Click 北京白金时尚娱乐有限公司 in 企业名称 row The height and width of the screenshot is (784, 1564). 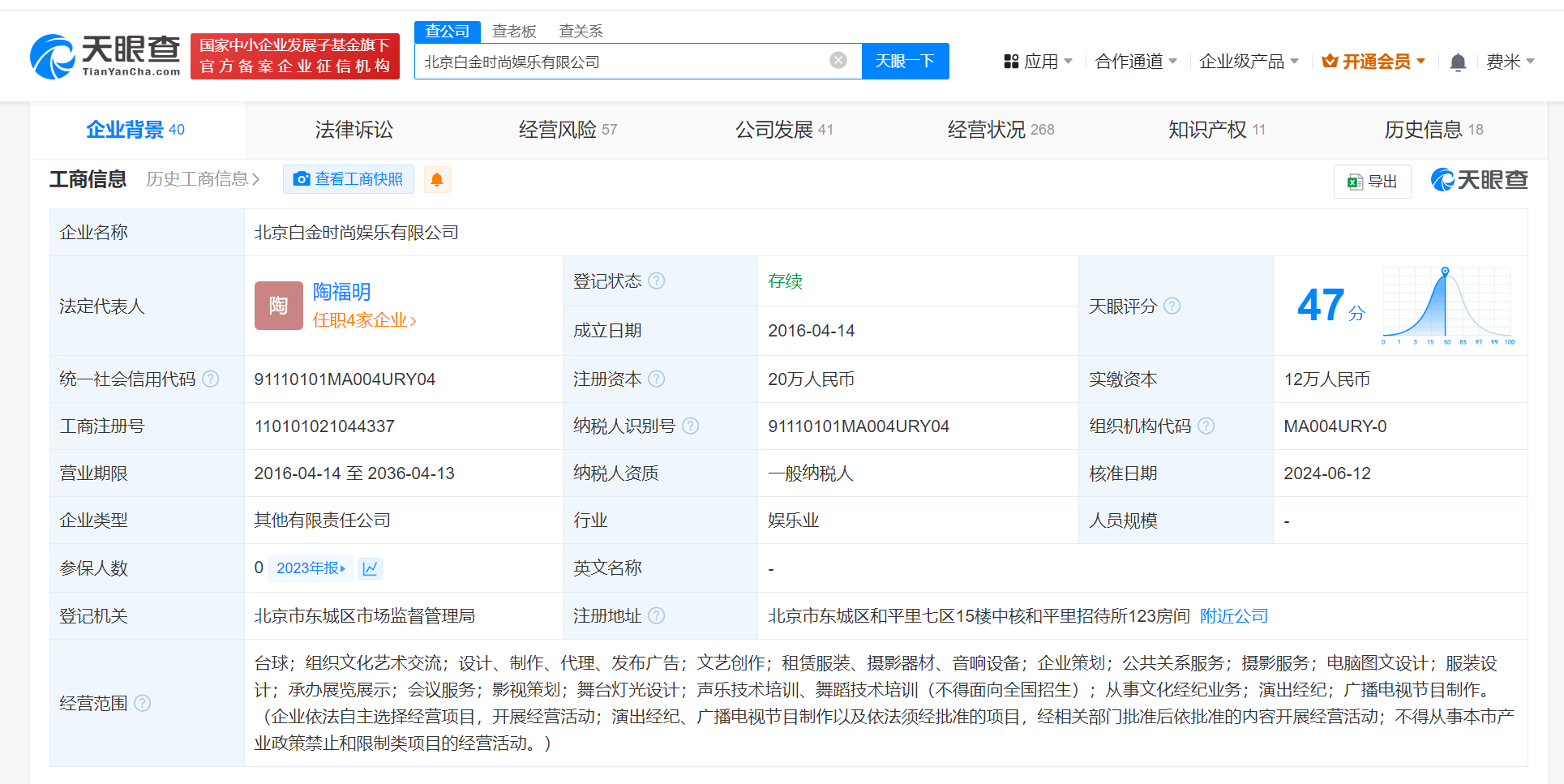(x=356, y=233)
